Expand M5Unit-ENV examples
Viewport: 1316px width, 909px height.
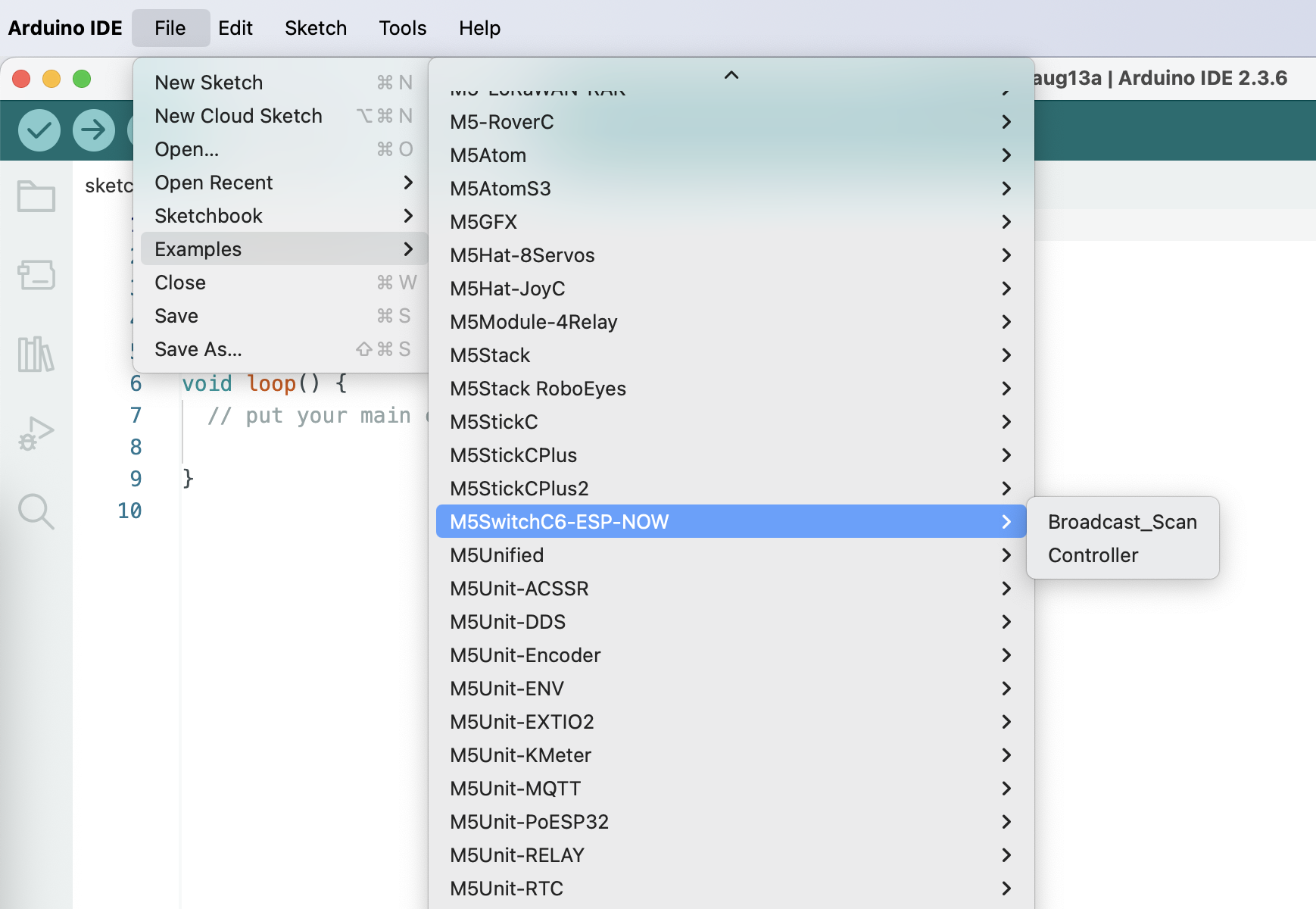tap(731, 689)
